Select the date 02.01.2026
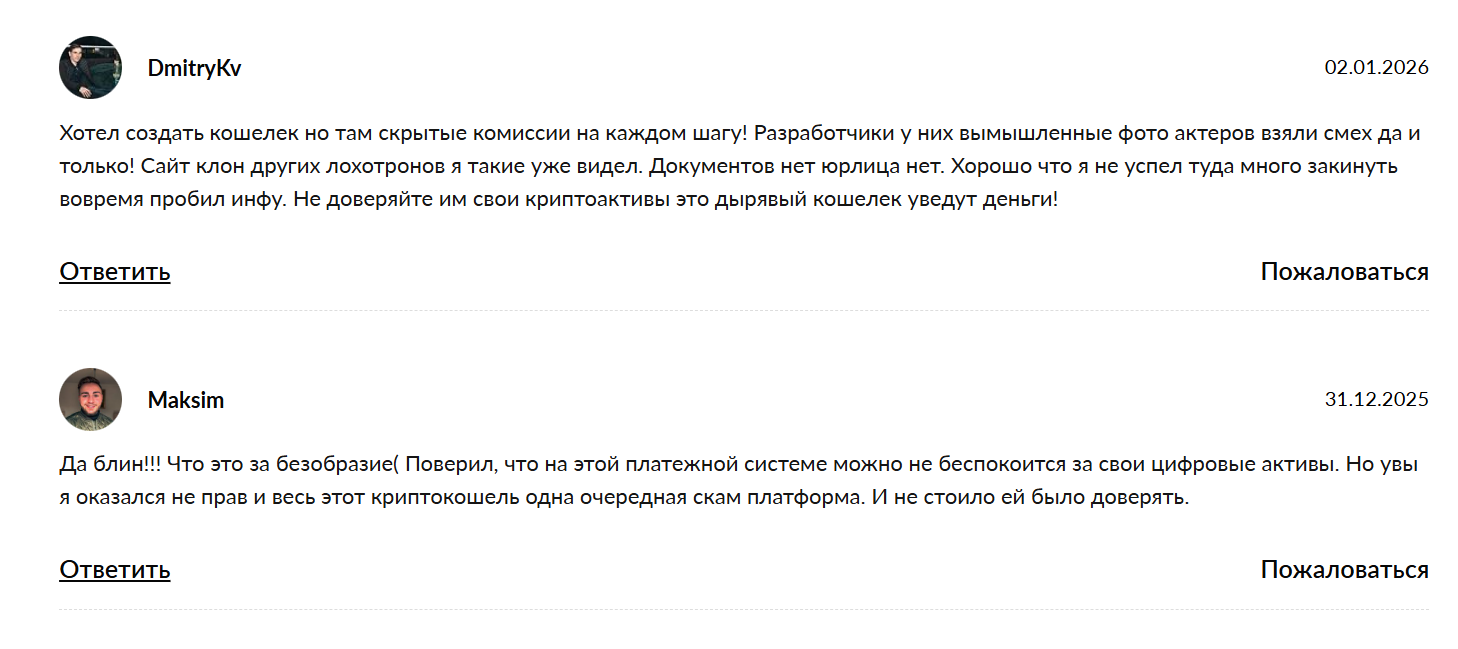This screenshot has height=649, width=1458. 1376,68
